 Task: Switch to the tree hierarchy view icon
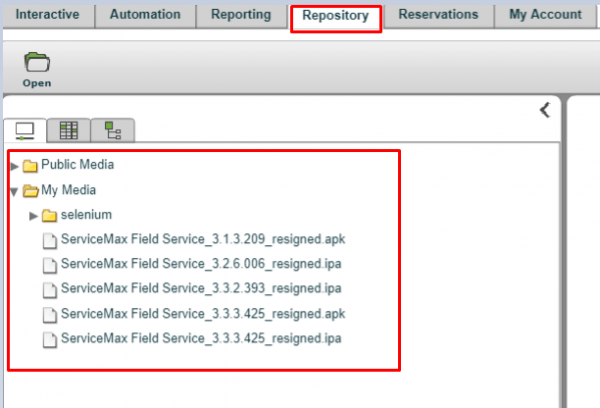pyautogui.click(x=113, y=131)
